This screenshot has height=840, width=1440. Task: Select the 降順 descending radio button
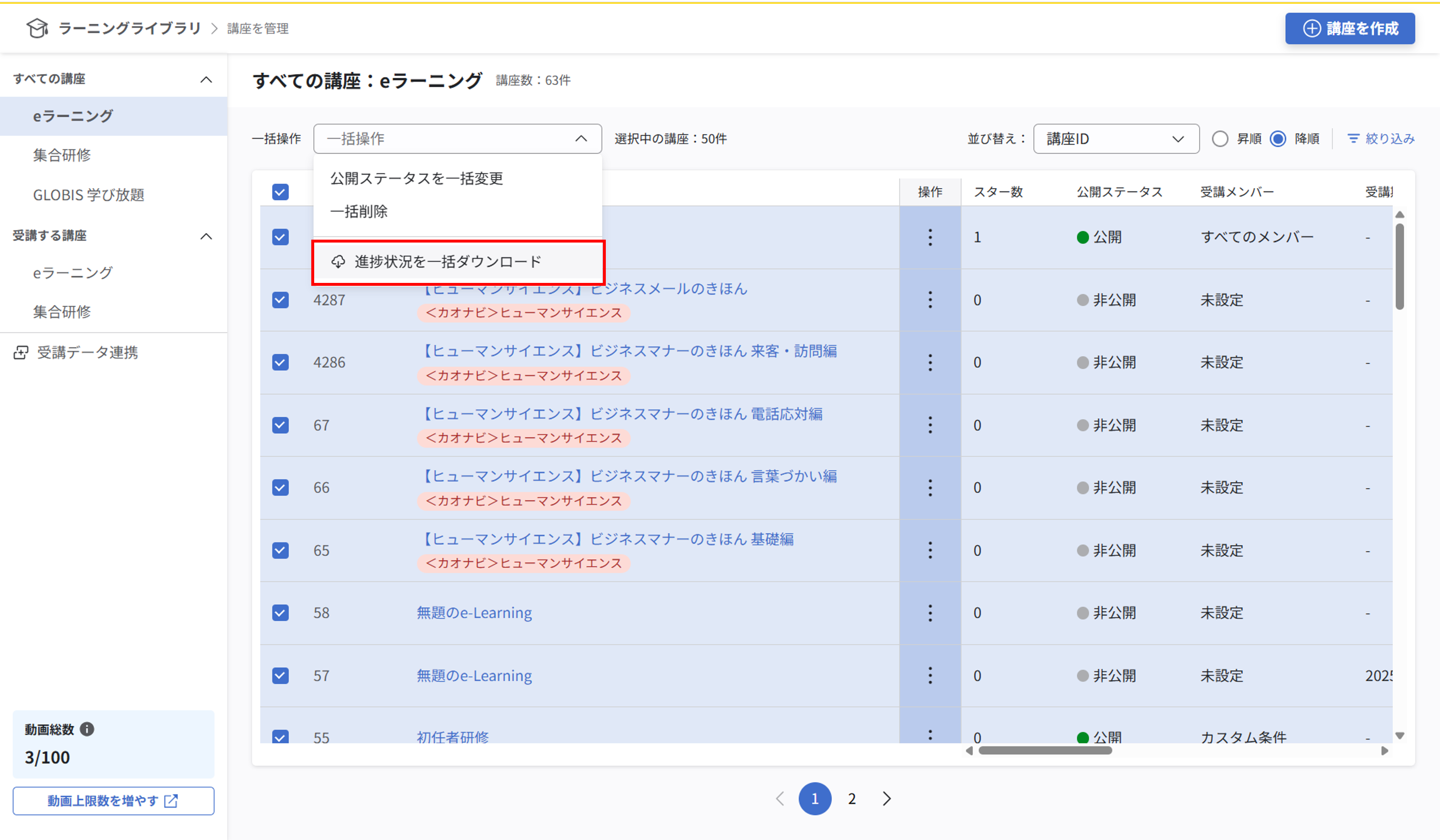1278,139
